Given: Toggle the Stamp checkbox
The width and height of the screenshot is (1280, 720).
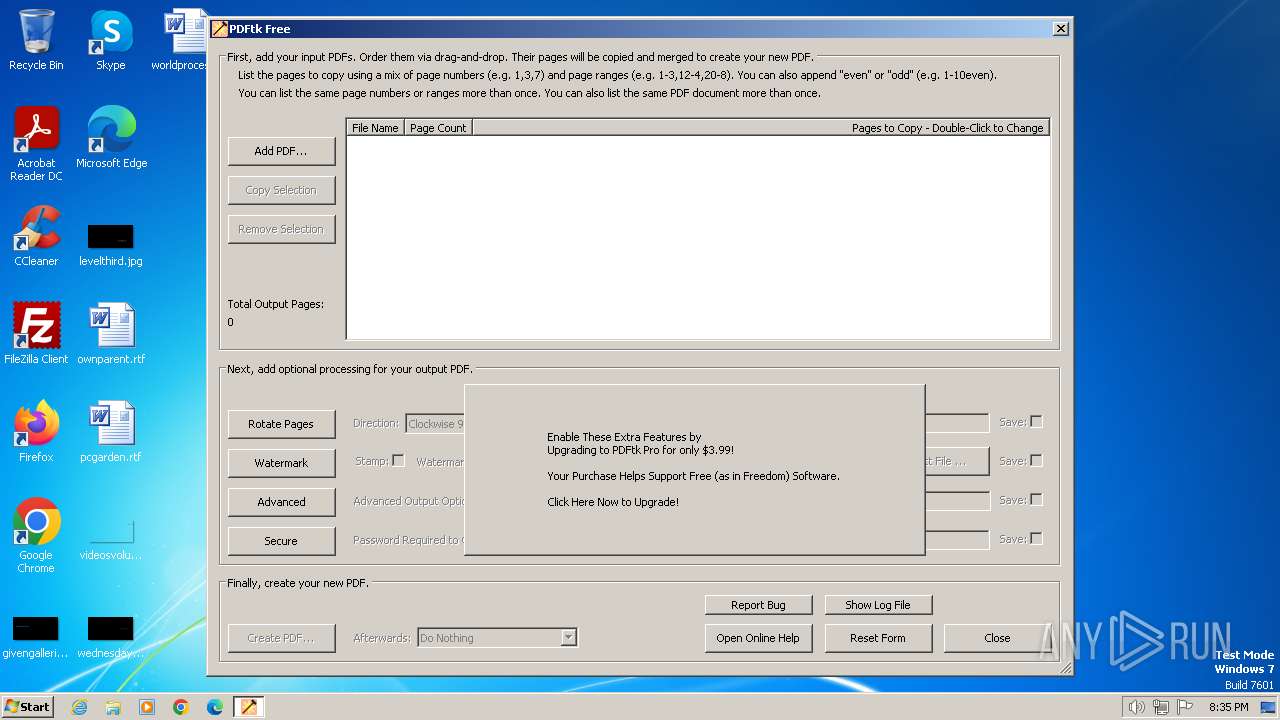Looking at the screenshot, I should pyautogui.click(x=398, y=460).
